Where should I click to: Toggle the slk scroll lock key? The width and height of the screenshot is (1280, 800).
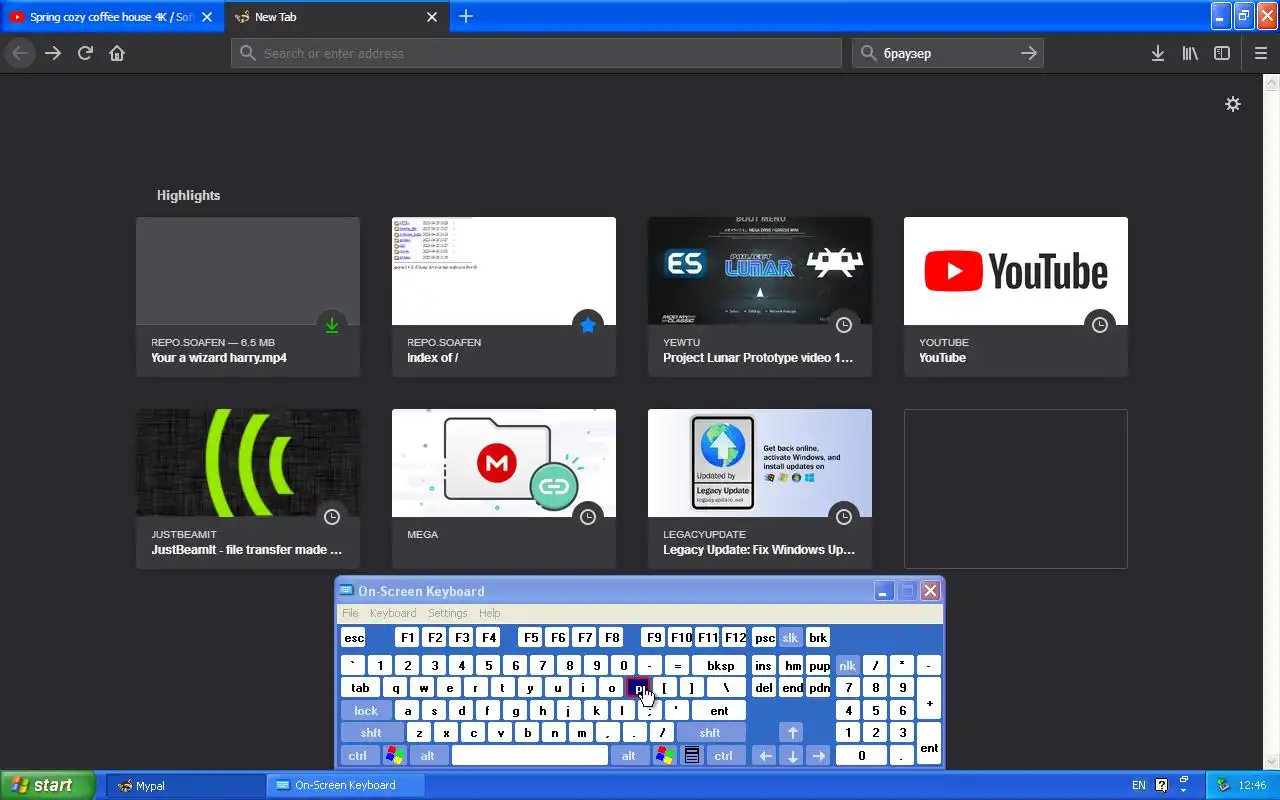click(x=791, y=638)
